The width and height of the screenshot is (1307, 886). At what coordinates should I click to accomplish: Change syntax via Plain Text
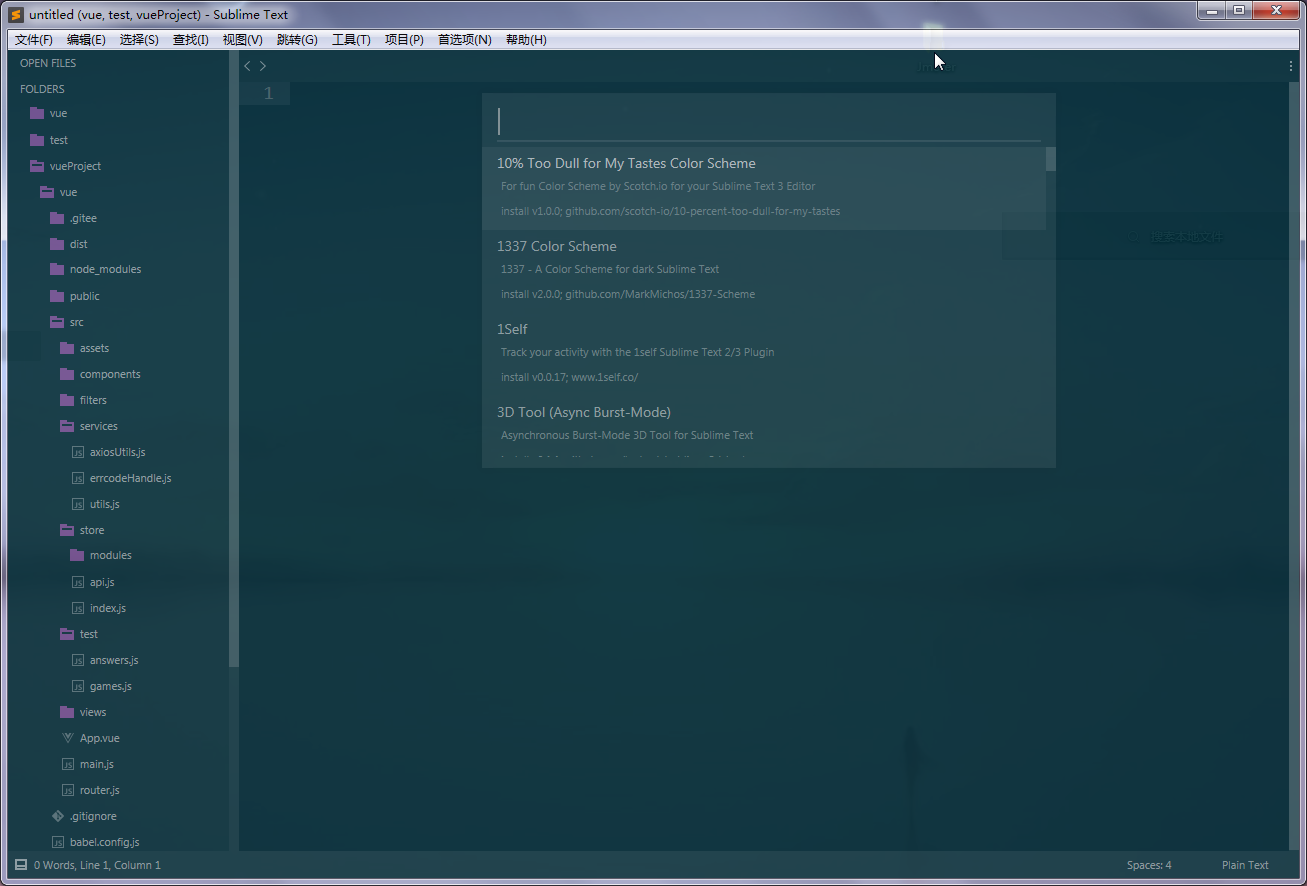coord(1245,865)
